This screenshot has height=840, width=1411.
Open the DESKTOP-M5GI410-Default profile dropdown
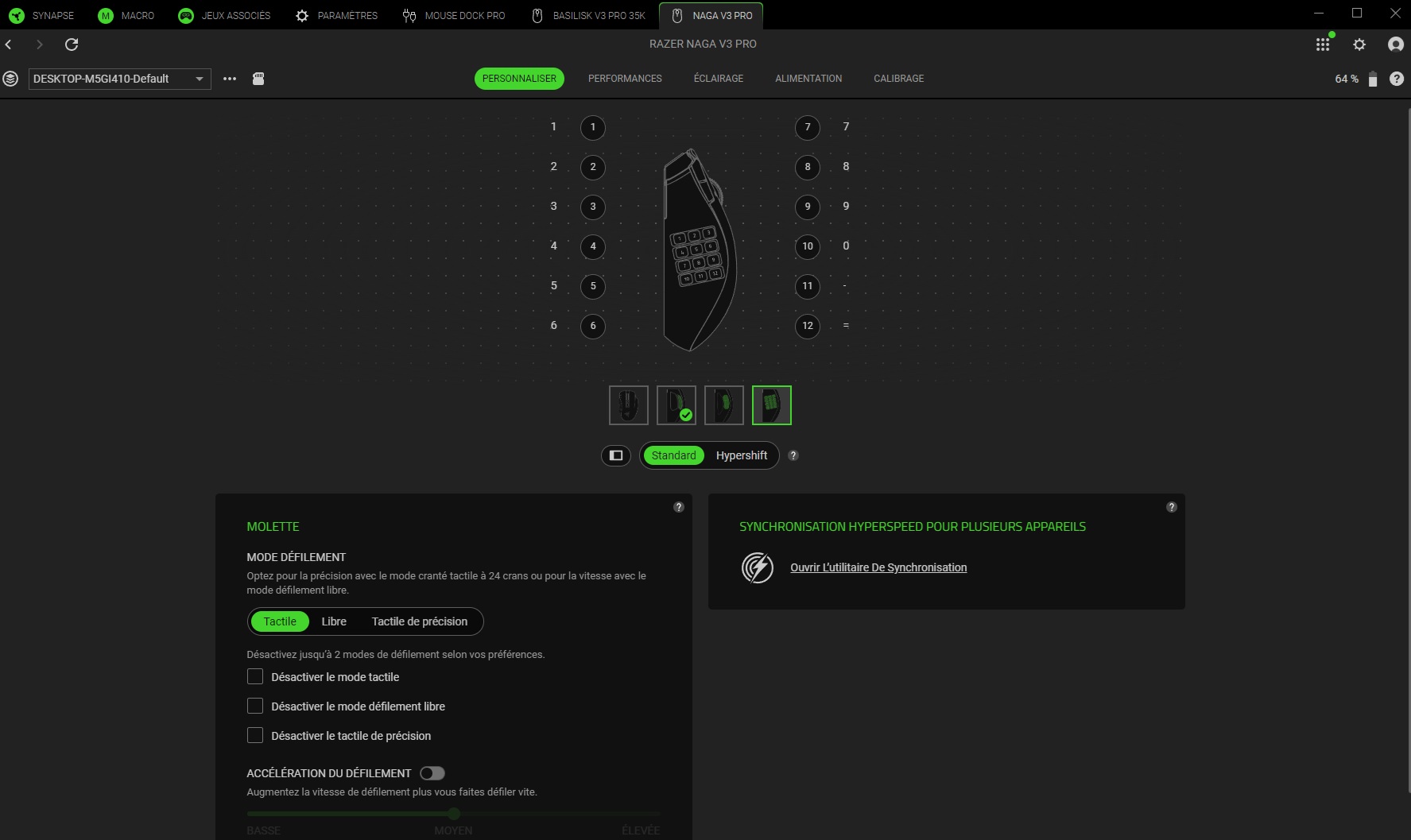pos(120,79)
